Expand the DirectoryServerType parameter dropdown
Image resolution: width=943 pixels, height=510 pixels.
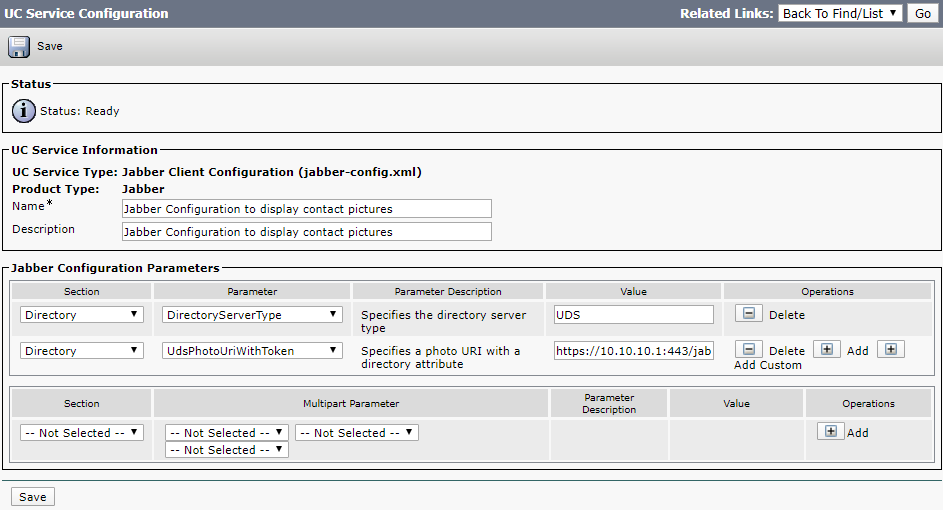[252, 315]
